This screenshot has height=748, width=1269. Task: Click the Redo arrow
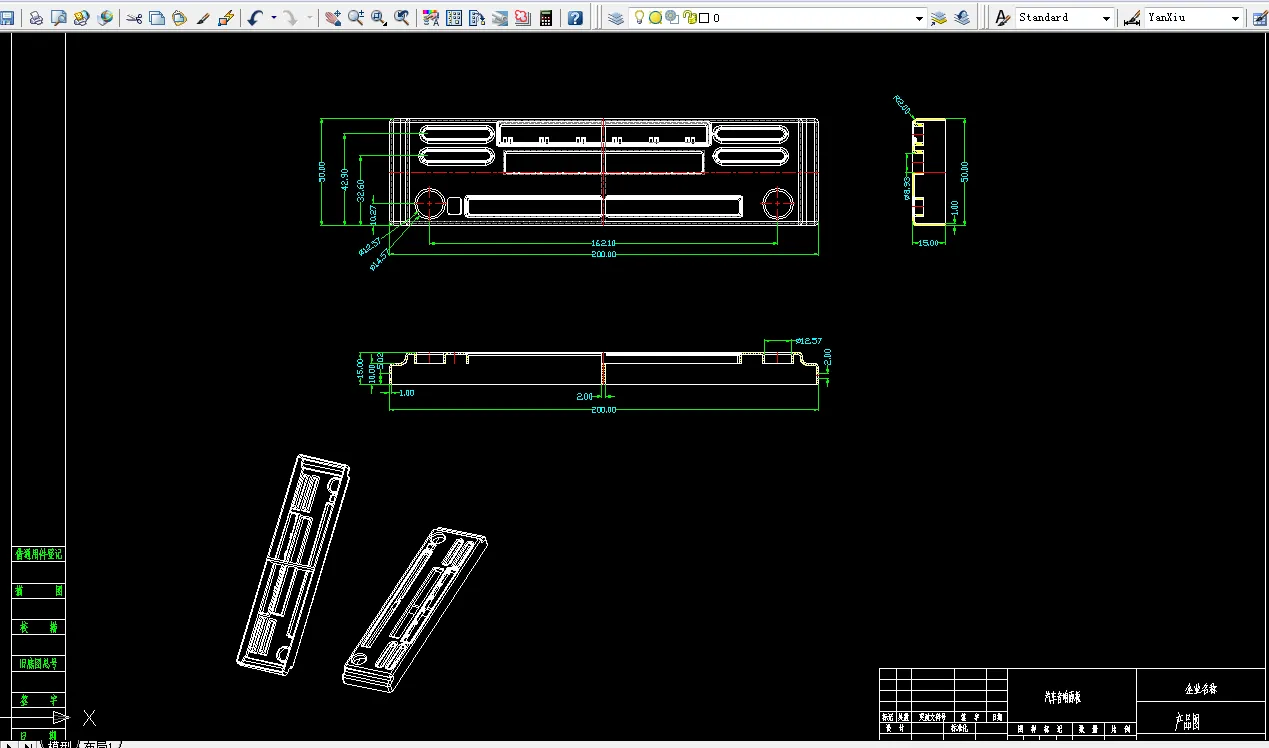289,18
